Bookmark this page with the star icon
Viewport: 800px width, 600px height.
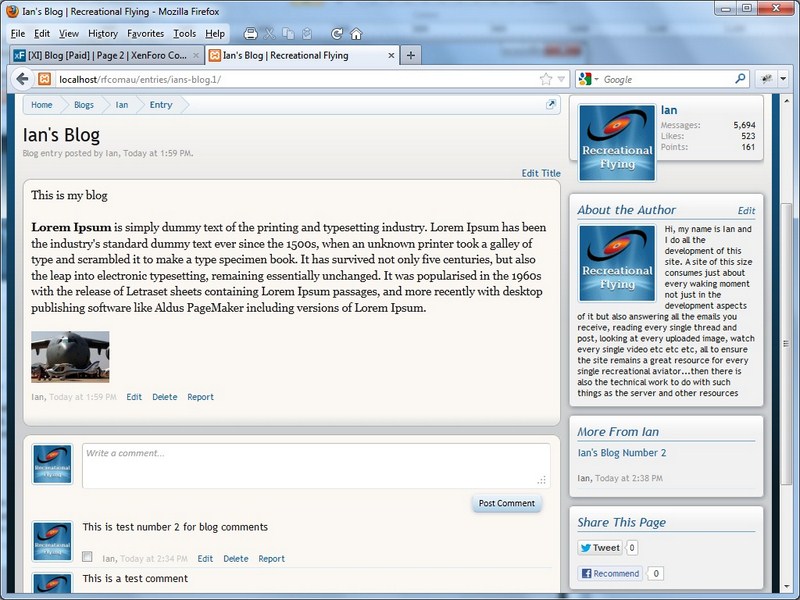[546, 79]
